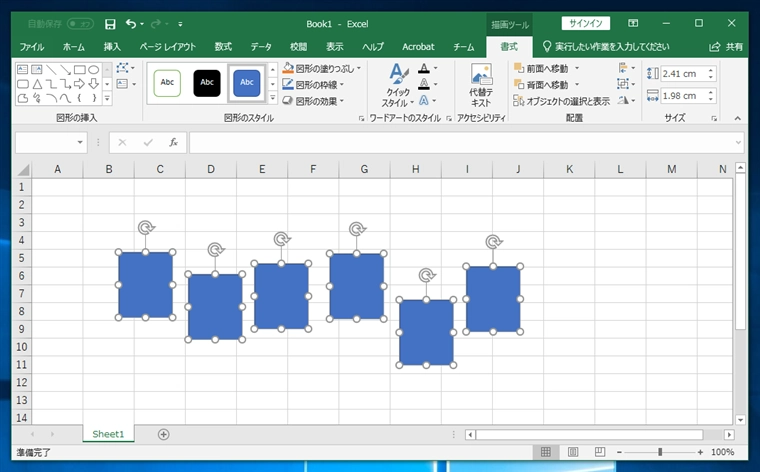Screen dimensions: 760x472
Task: Click the zoom slider in status bar
Action: point(660,453)
